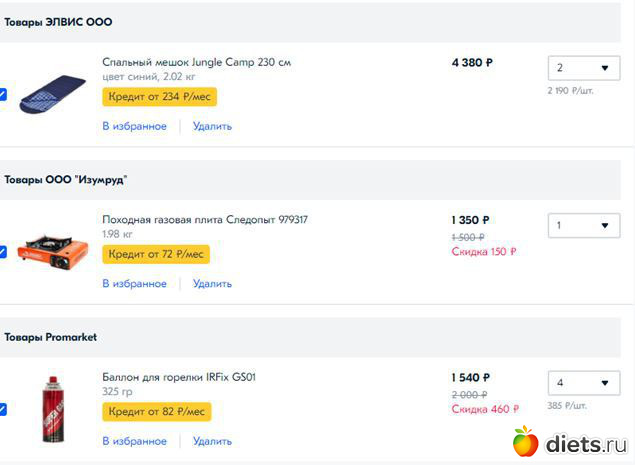Expand quantity selector for the gas stove
Image resolution: width=635 pixels, height=465 pixels.
click(x=584, y=225)
